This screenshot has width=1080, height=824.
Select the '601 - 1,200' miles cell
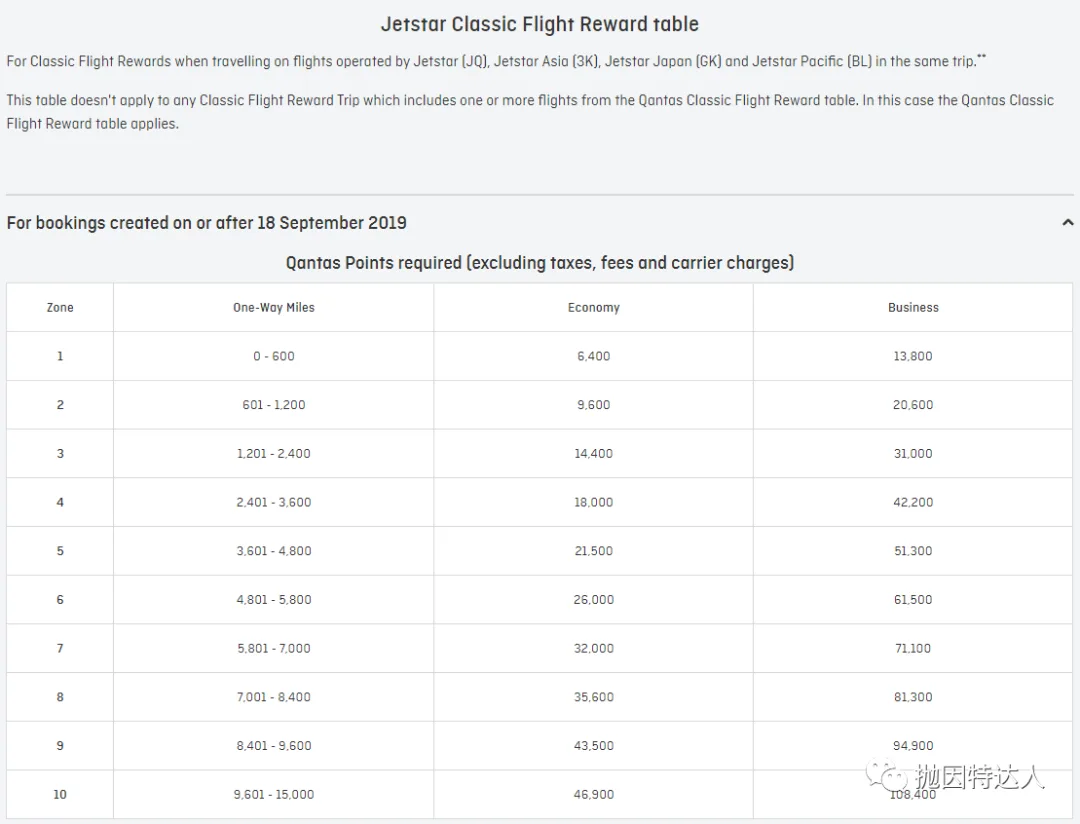point(273,405)
